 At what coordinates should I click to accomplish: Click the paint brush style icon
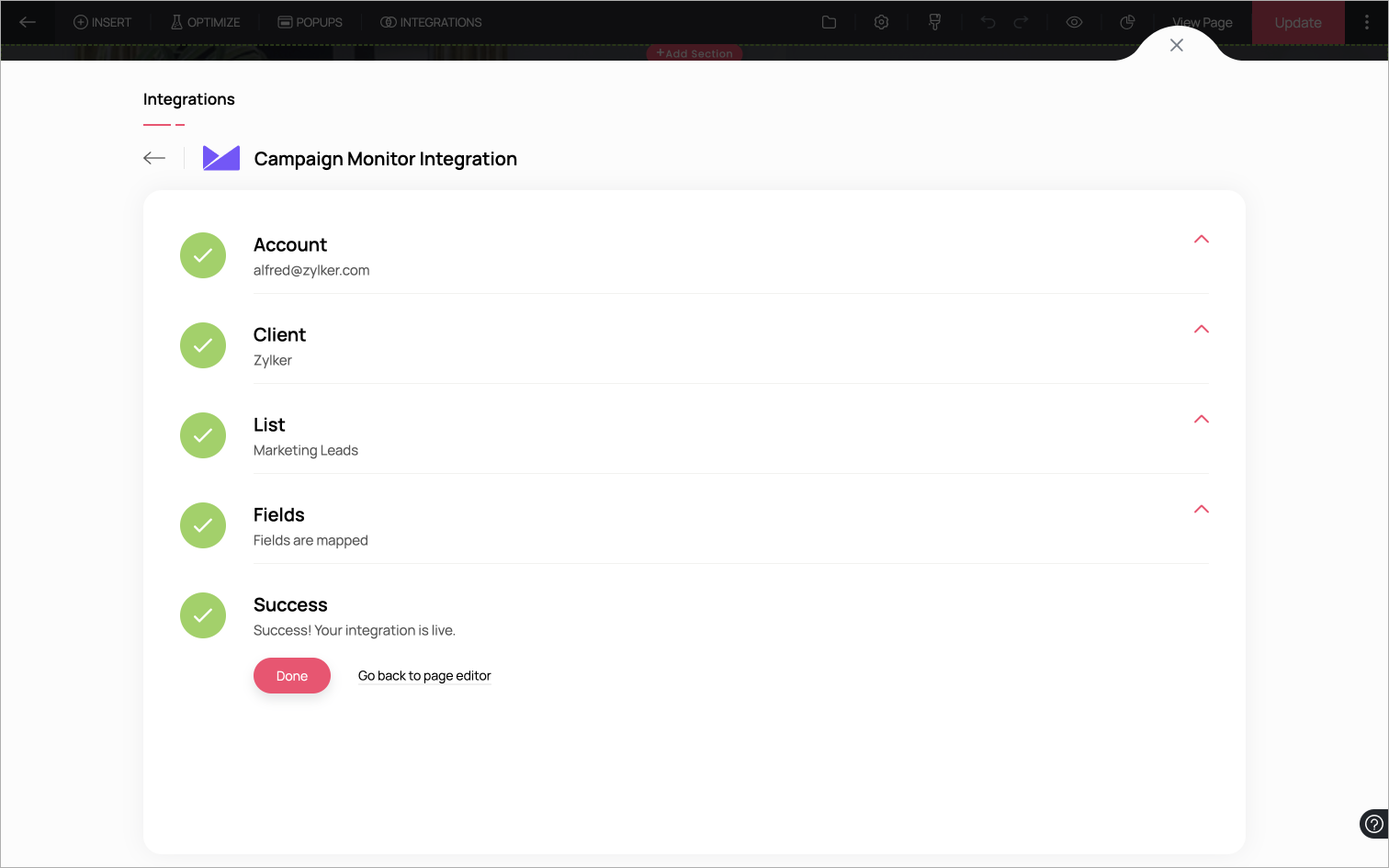pos(934,22)
